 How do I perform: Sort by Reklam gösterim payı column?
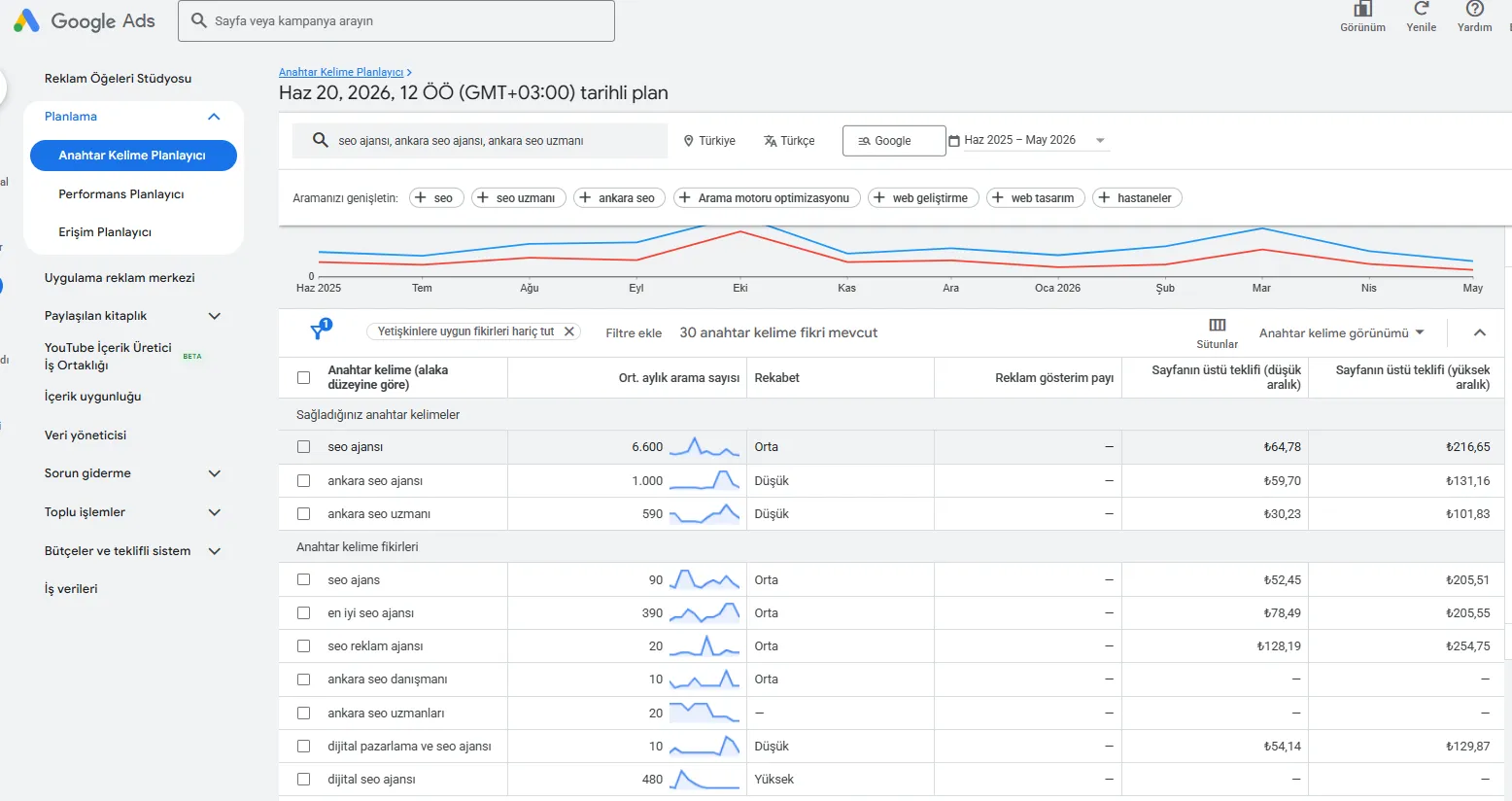(x=1054, y=377)
